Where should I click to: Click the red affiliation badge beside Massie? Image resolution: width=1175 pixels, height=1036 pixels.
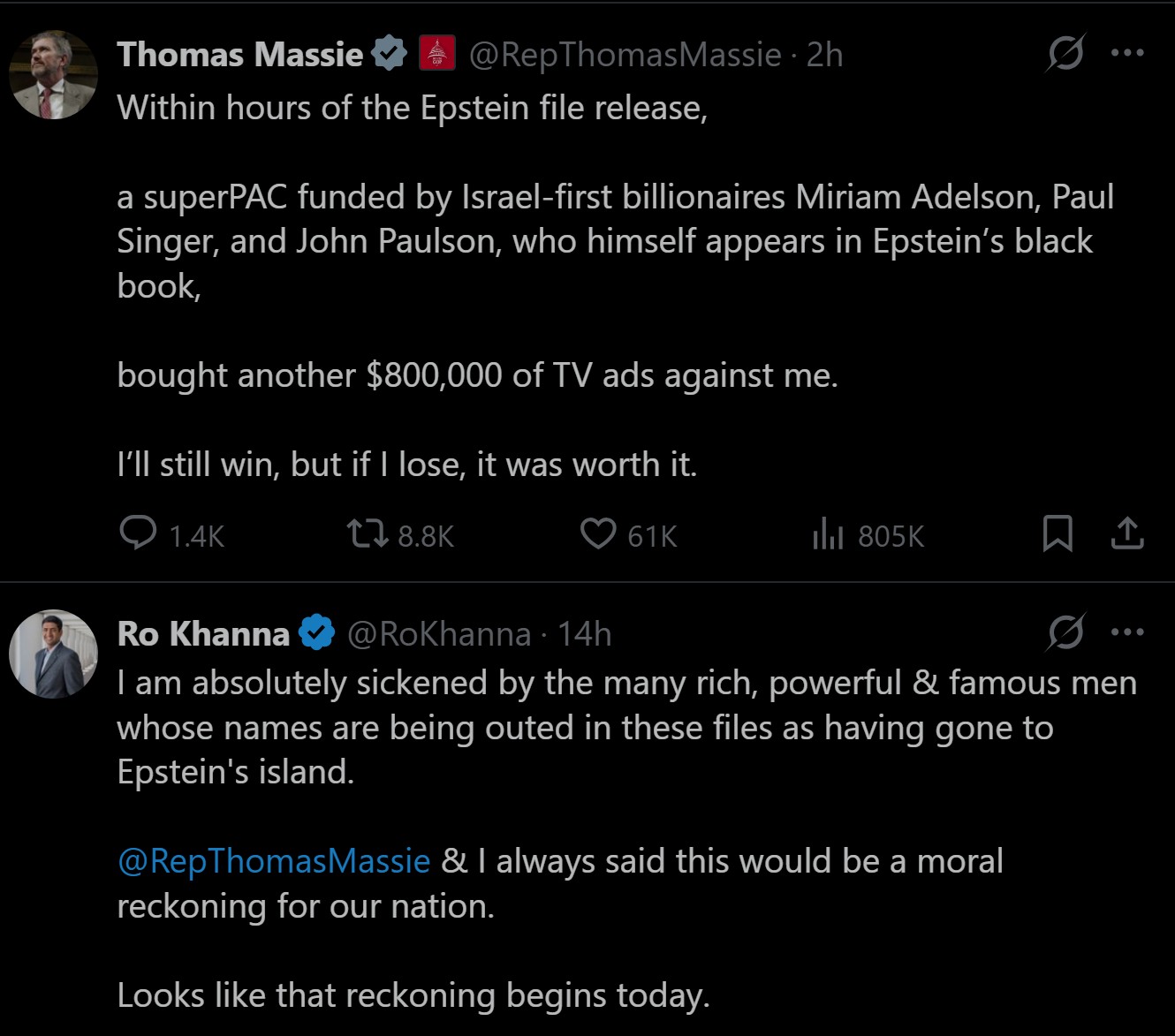coord(436,54)
